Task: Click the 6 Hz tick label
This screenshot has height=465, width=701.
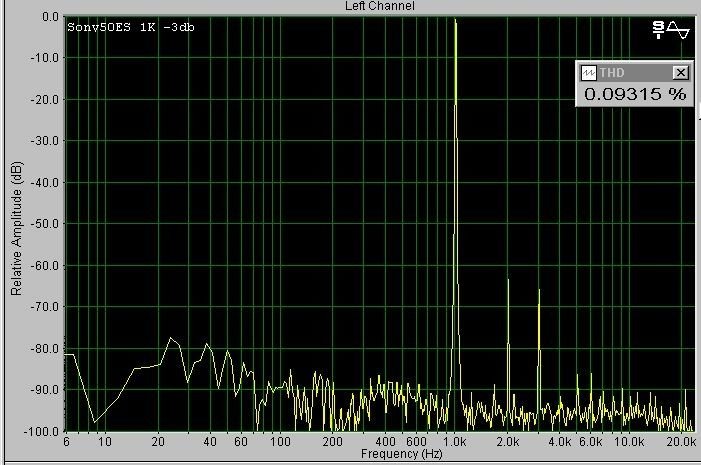Action: click(x=67, y=442)
